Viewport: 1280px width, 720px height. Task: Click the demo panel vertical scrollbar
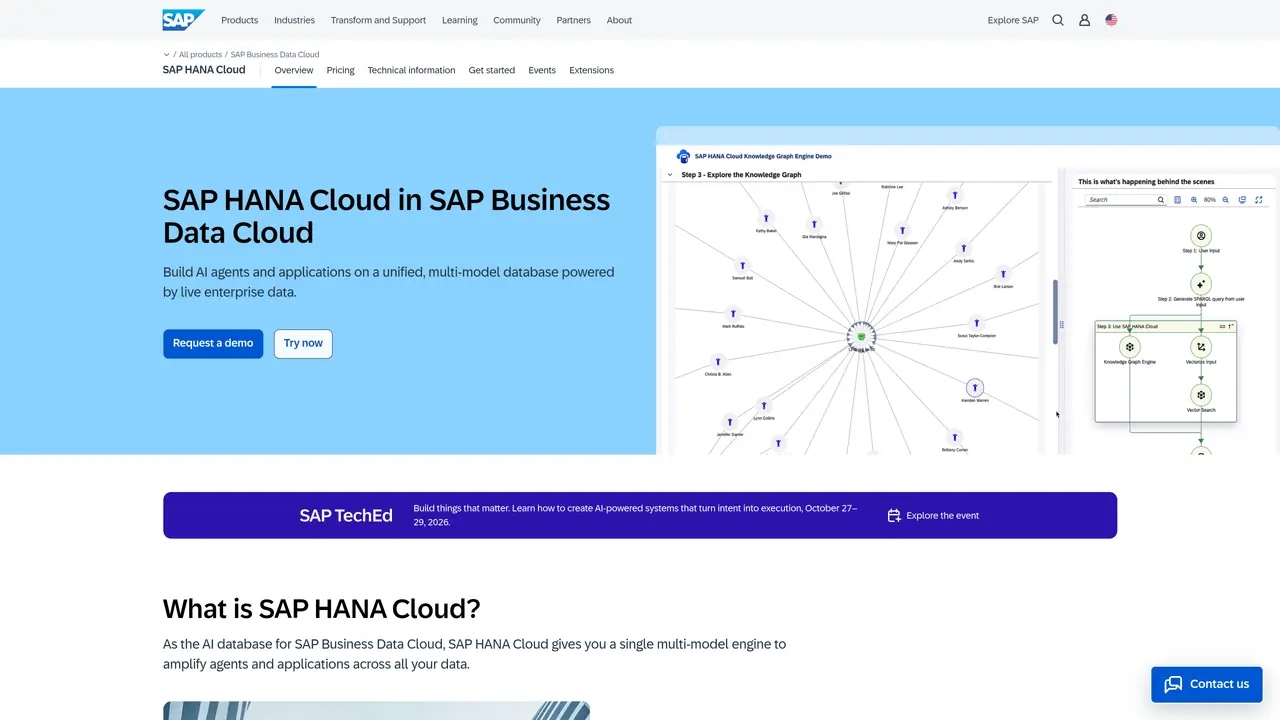click(x=1055, y=312)
